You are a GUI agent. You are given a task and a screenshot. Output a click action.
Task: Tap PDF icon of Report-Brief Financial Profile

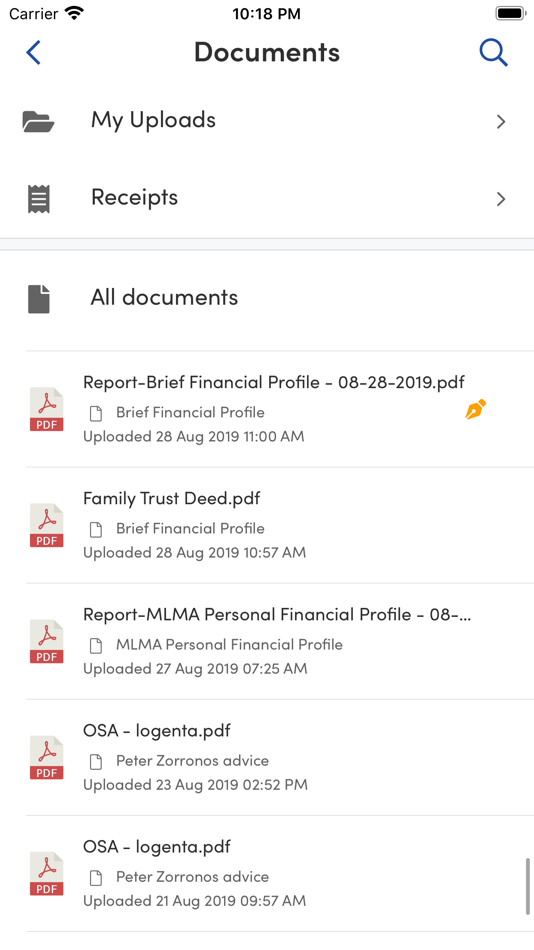click(x=47, y=409)
